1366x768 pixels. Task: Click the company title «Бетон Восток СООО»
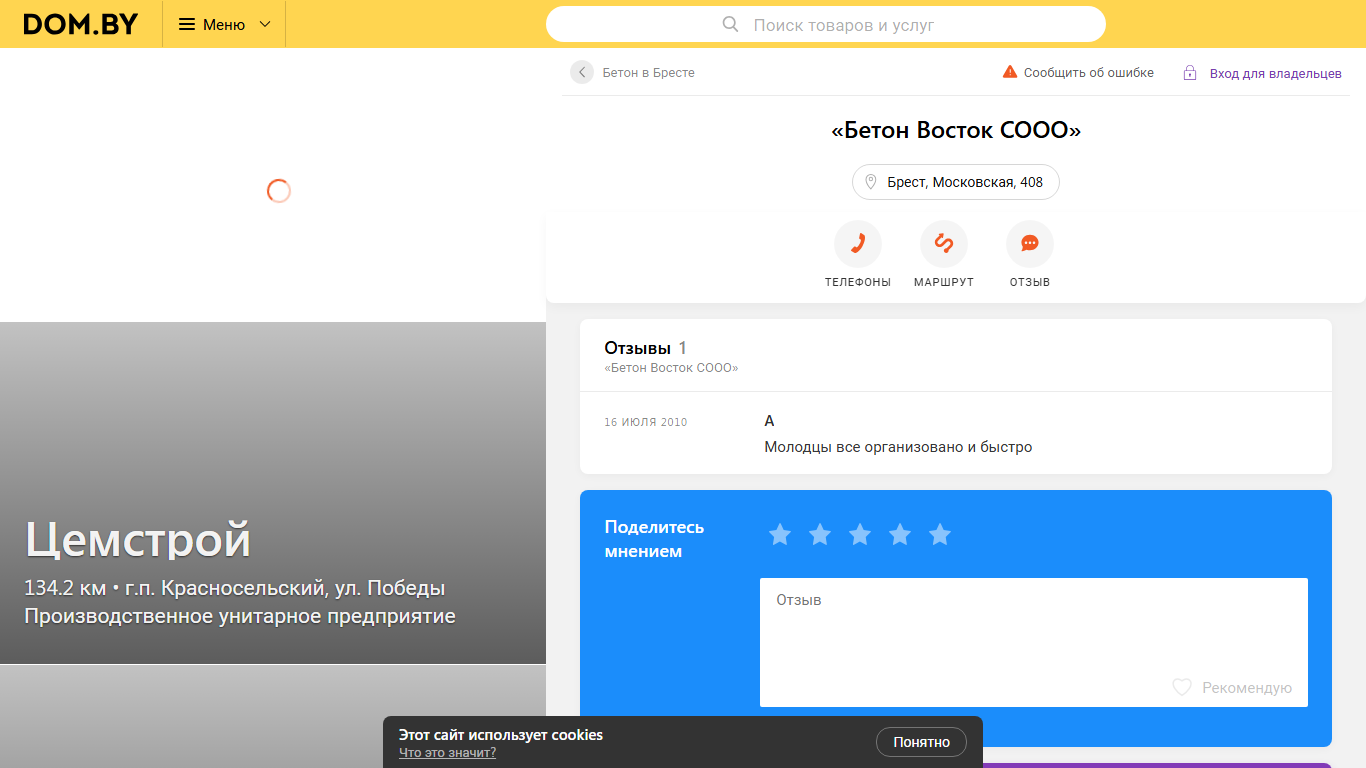click(956, 130)
